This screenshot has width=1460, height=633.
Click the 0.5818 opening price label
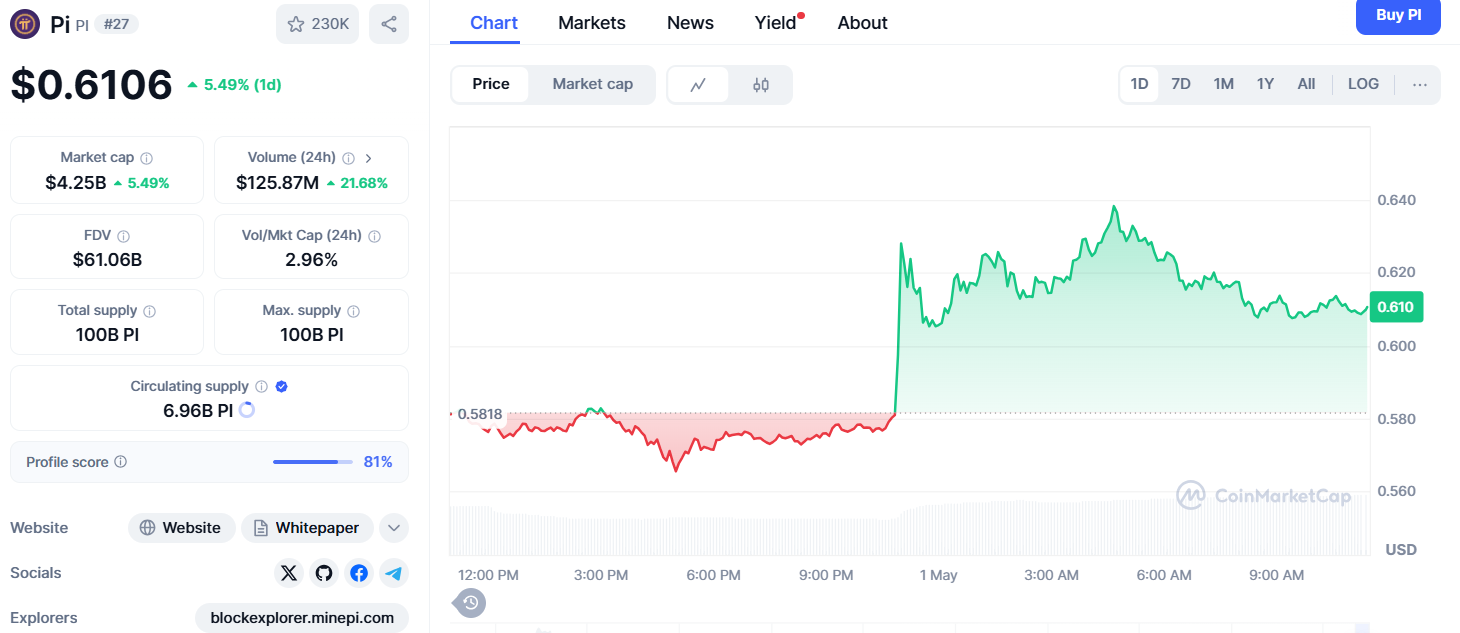click(480, 414)
